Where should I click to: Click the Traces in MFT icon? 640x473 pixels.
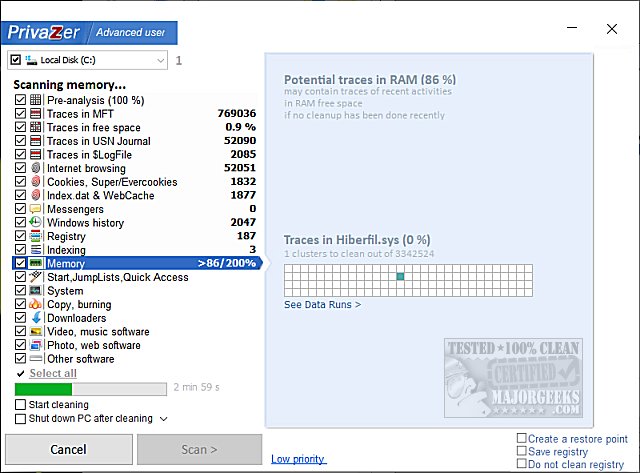click(x=36, y=113)
